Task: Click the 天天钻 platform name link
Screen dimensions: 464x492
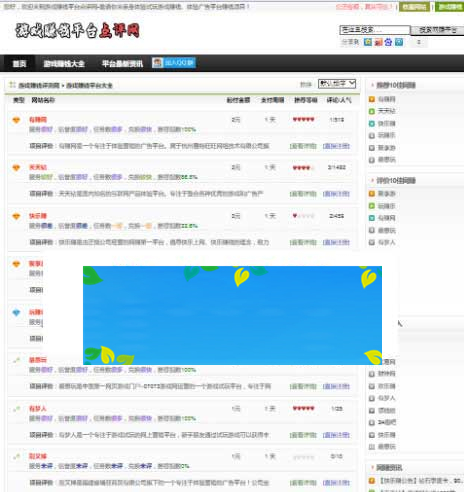Action: (38, 167)
